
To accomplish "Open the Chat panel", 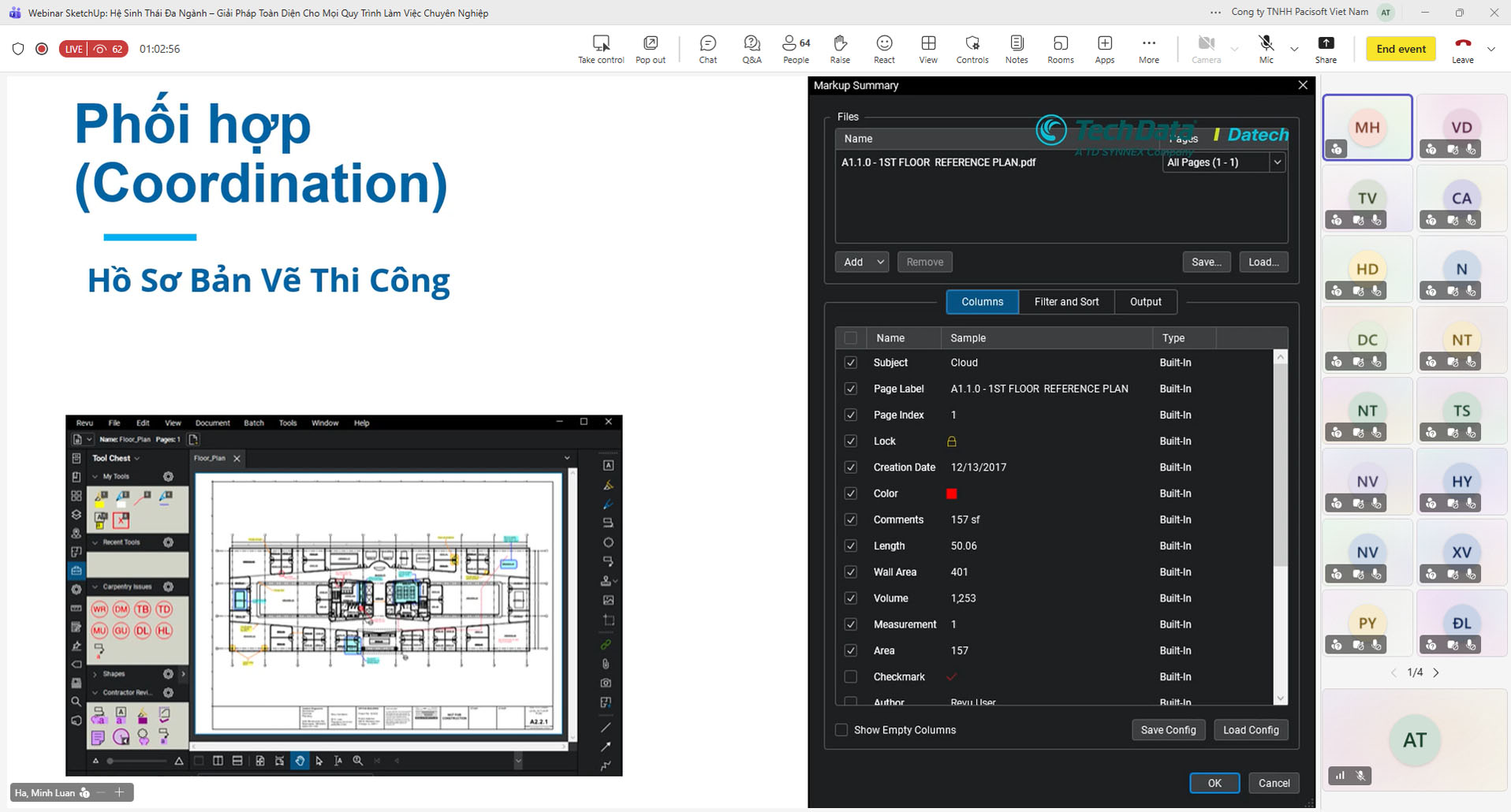I will pyautogui.click(x=707, y=48).
